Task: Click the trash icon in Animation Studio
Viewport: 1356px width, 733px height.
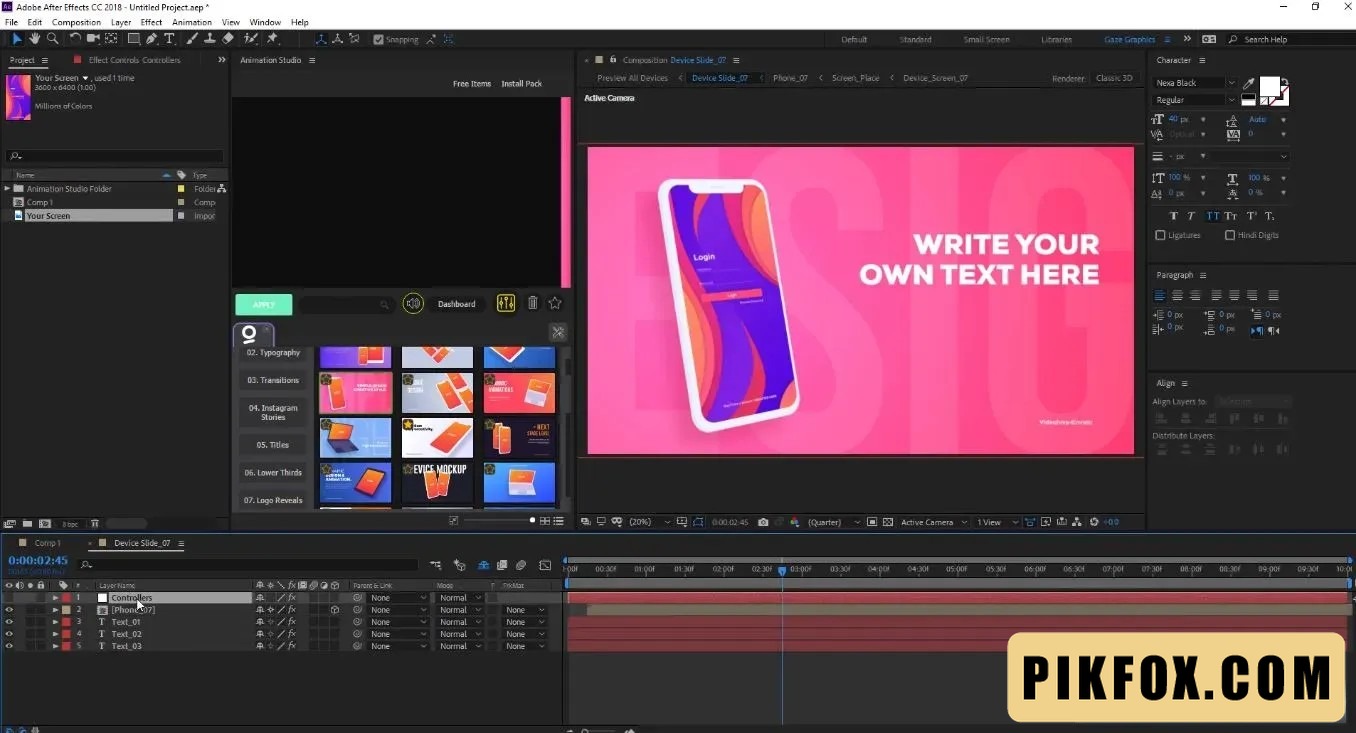Action: pos(533,303)
